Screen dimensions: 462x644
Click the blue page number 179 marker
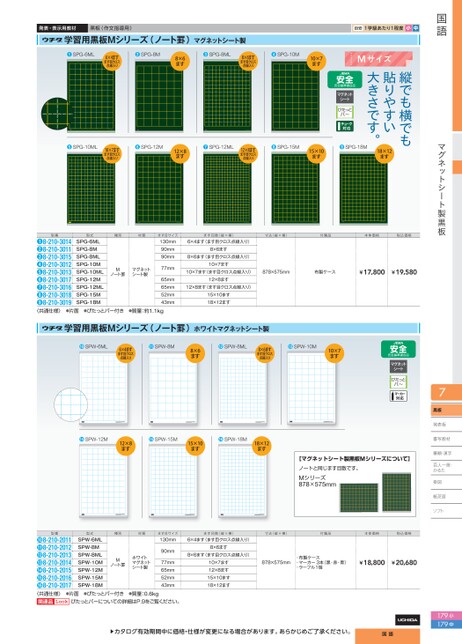446,624
